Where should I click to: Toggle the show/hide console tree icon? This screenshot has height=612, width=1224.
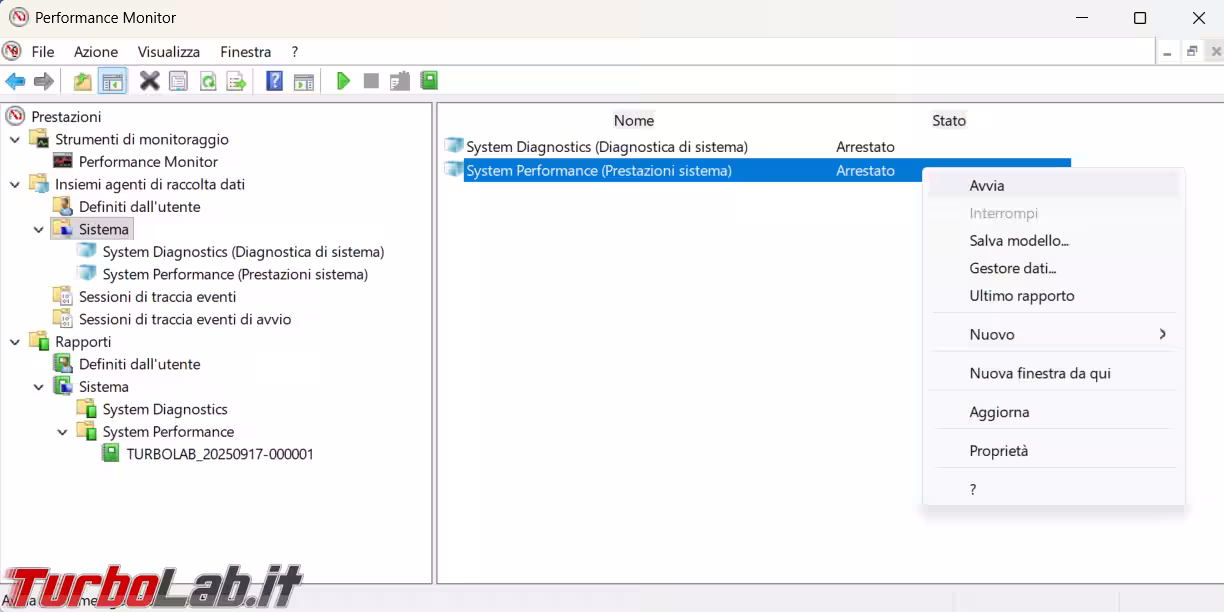pos(112,81)
